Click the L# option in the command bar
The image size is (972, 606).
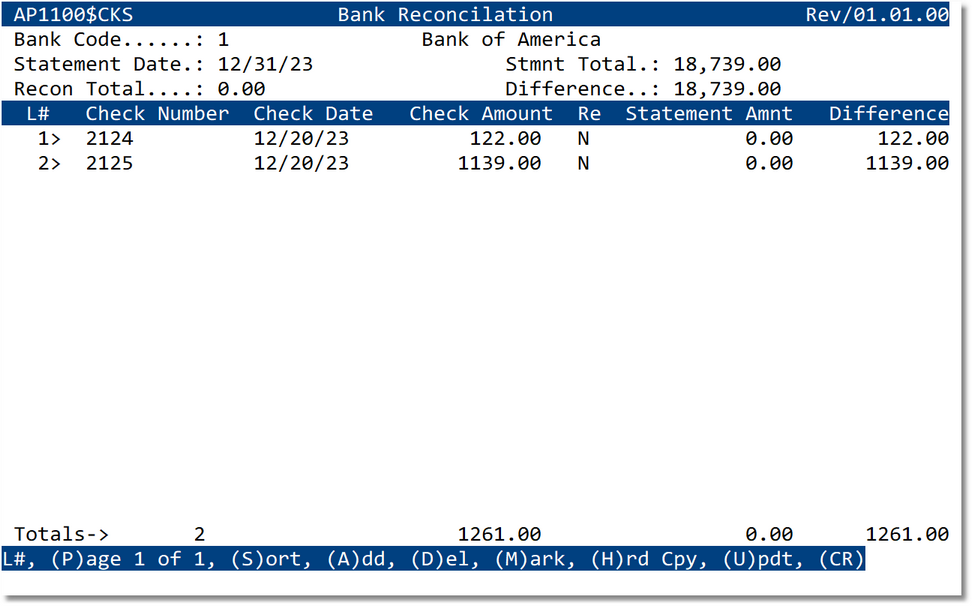click(x=15, y=559)
